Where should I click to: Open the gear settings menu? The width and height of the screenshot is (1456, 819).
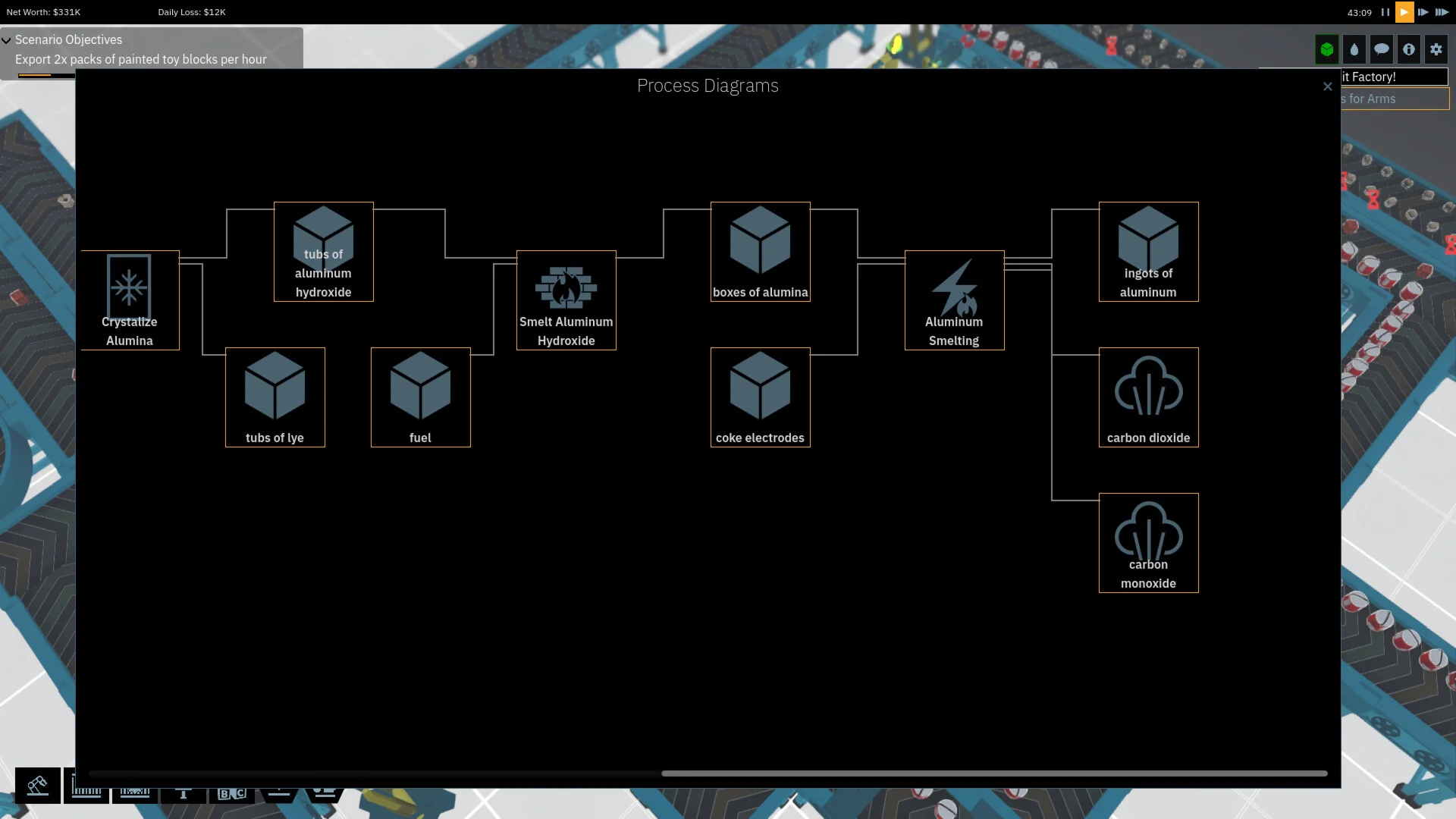coord(1436,50)
